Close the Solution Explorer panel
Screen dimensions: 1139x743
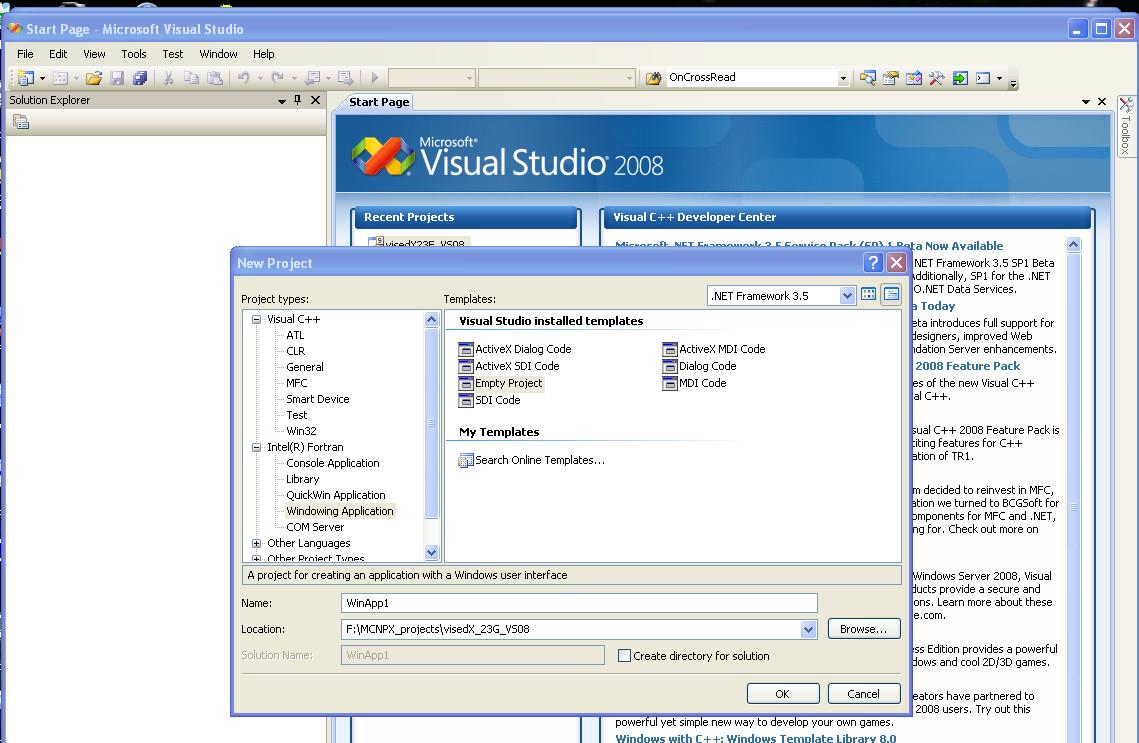coord(315,100)
